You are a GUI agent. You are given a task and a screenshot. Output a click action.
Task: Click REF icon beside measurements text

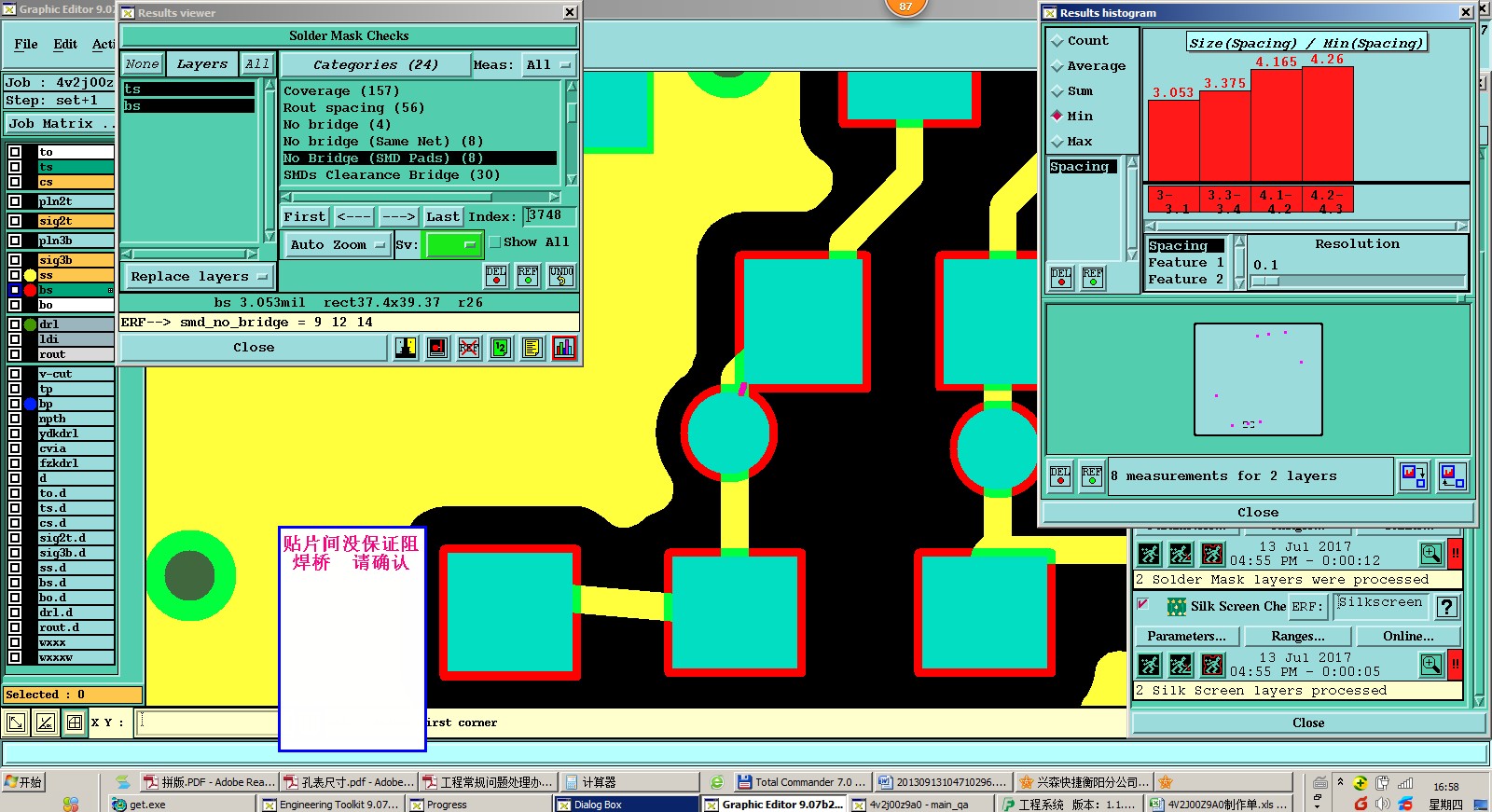coord(1092,475)
